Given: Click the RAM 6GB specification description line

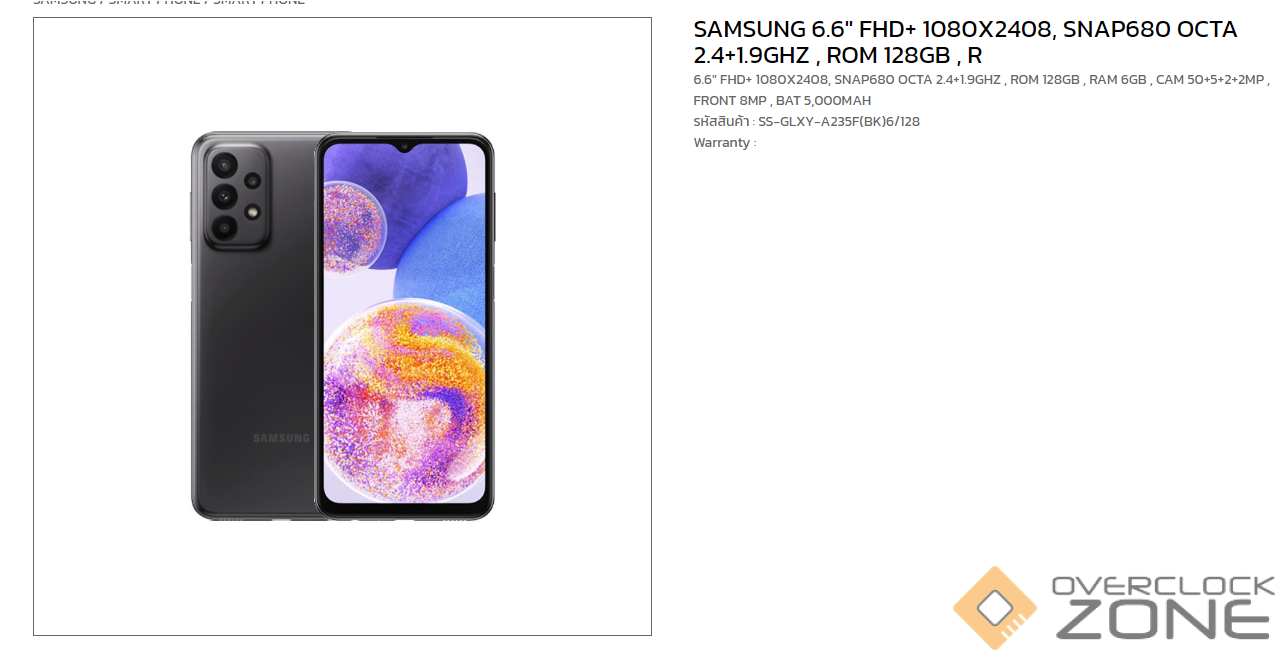Looking at the screenshot, I should tap(981, 79).
